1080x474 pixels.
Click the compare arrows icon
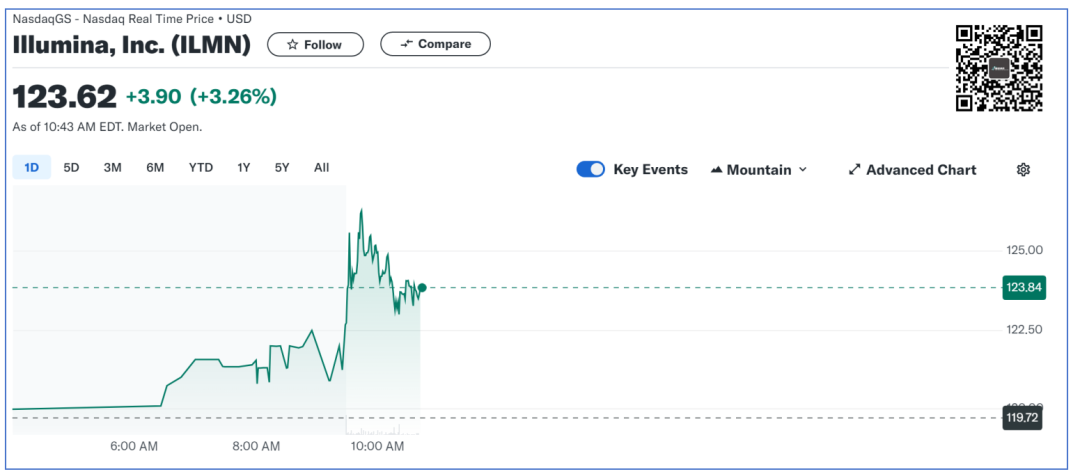(406, 44)
